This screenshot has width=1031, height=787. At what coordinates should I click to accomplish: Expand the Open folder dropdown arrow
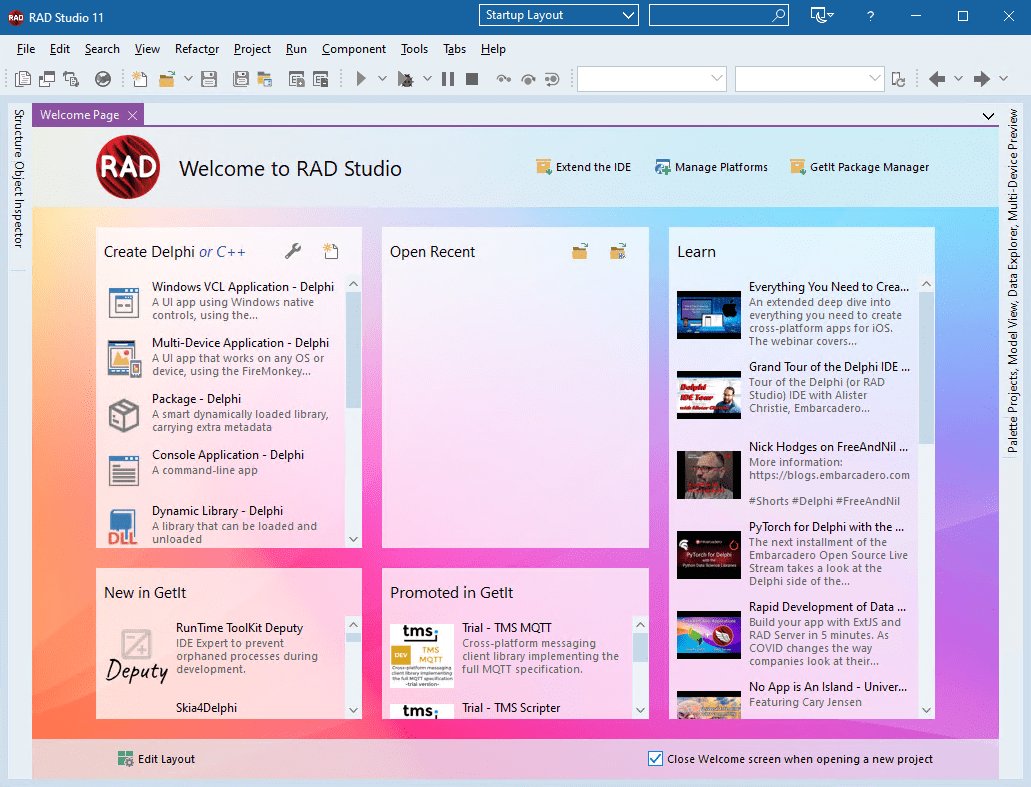click(x=188, y=79)
